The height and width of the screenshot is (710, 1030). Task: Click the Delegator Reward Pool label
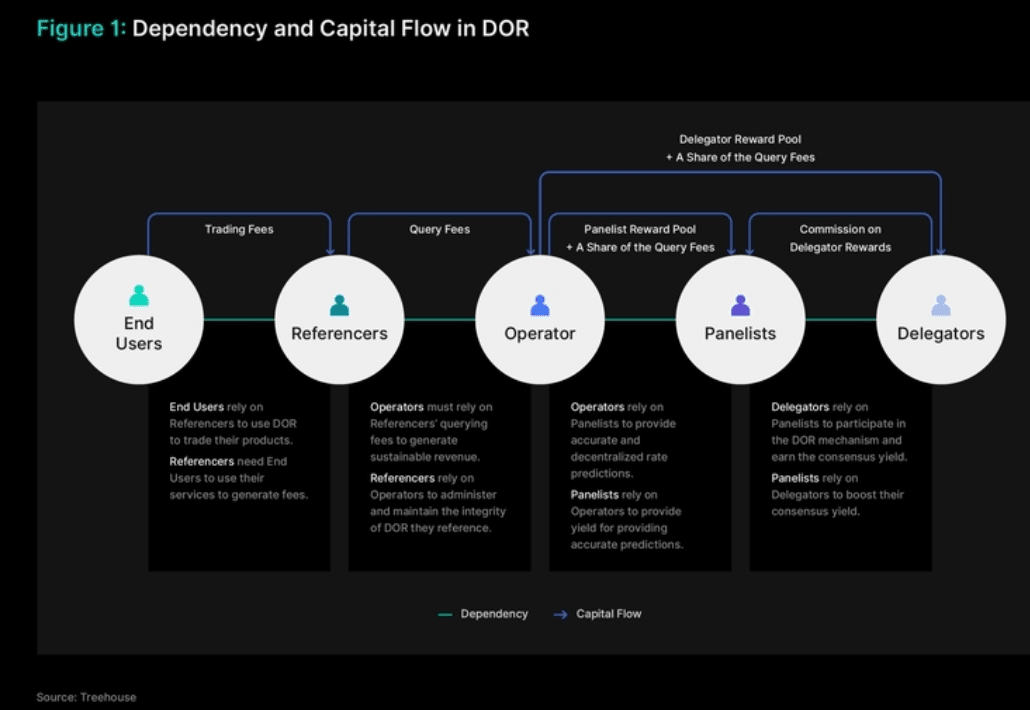tap(740, 148)
